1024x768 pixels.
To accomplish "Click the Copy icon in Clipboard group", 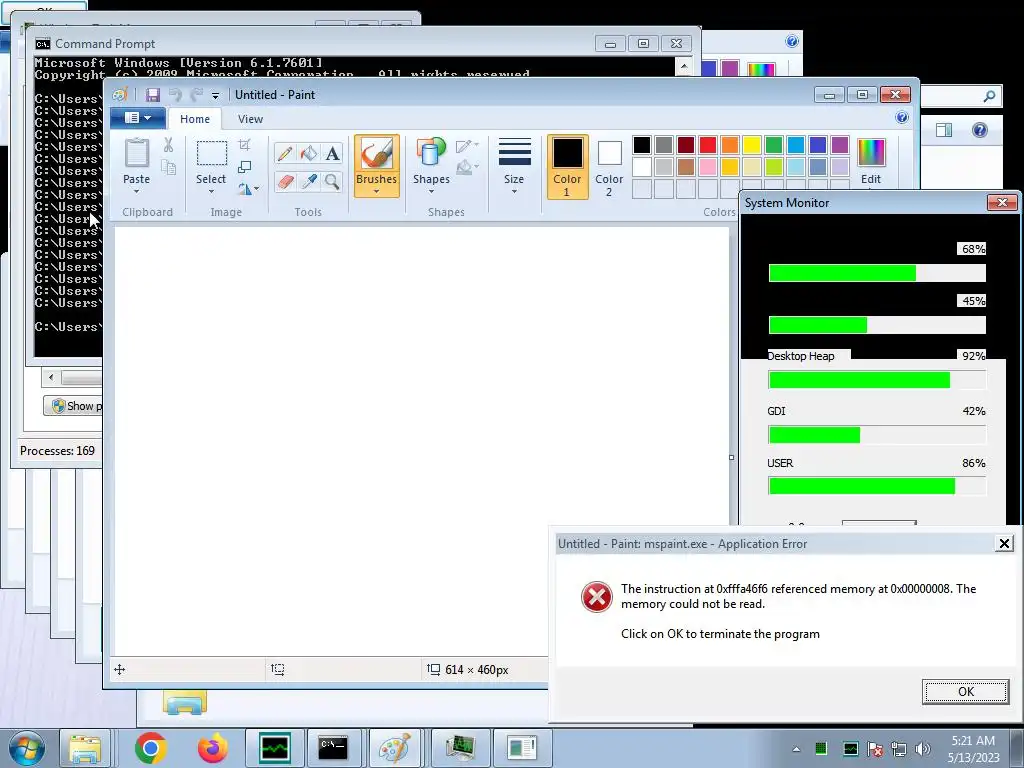I will [168, 167].
